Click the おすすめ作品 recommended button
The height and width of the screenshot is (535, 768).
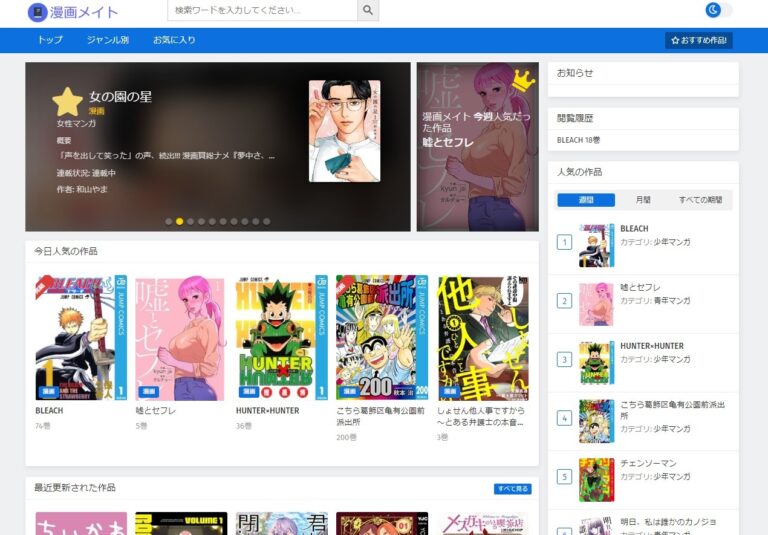[699, 41]
